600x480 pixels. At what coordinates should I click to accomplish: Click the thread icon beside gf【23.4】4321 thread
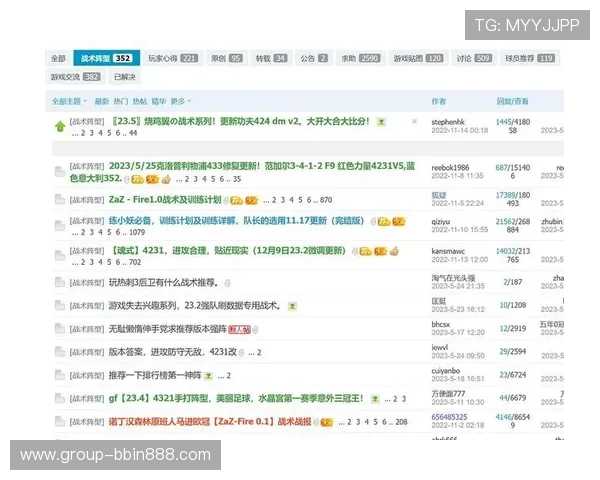click(x=60, y=398)
